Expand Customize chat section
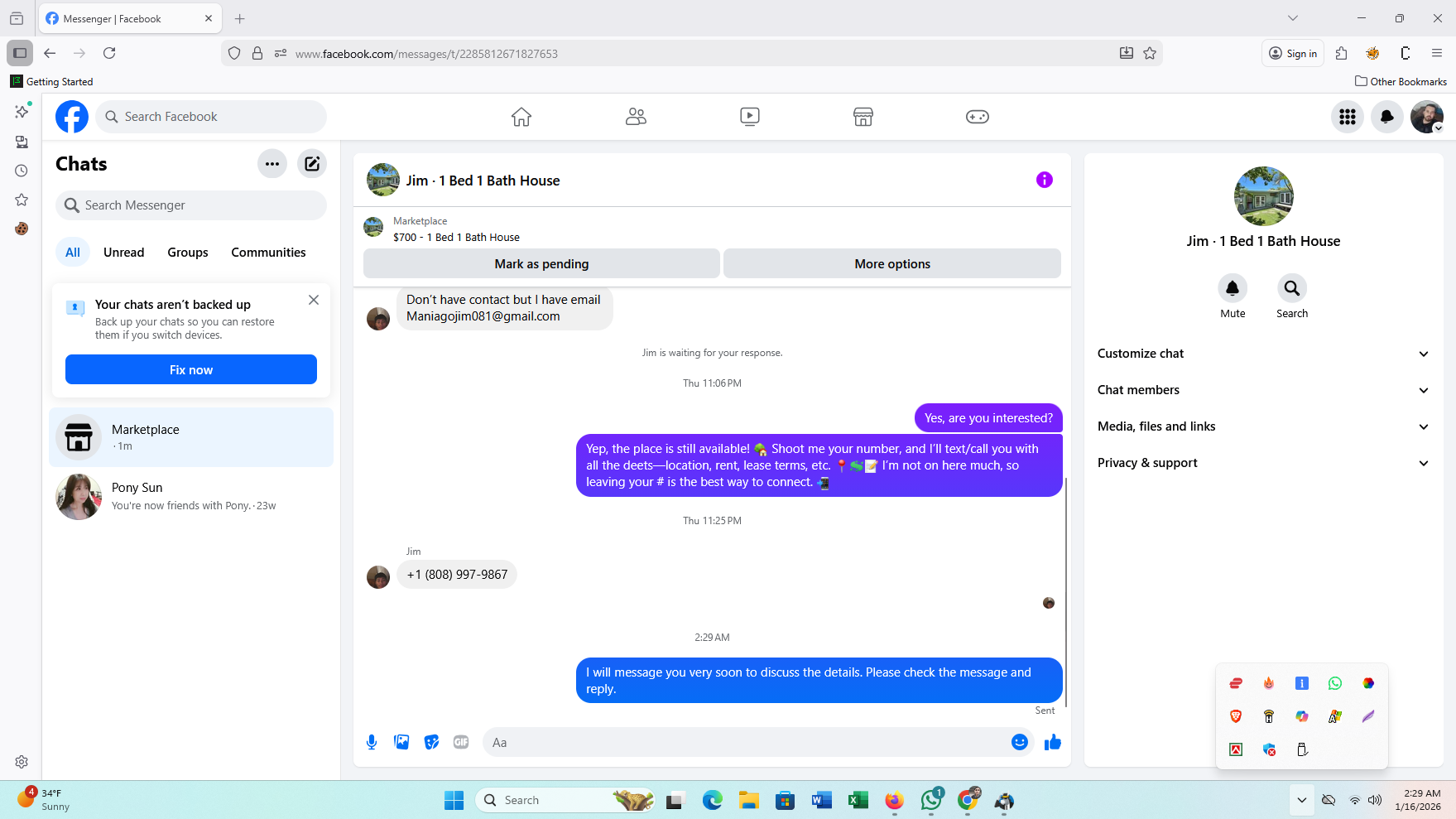 coord(1263,354)
